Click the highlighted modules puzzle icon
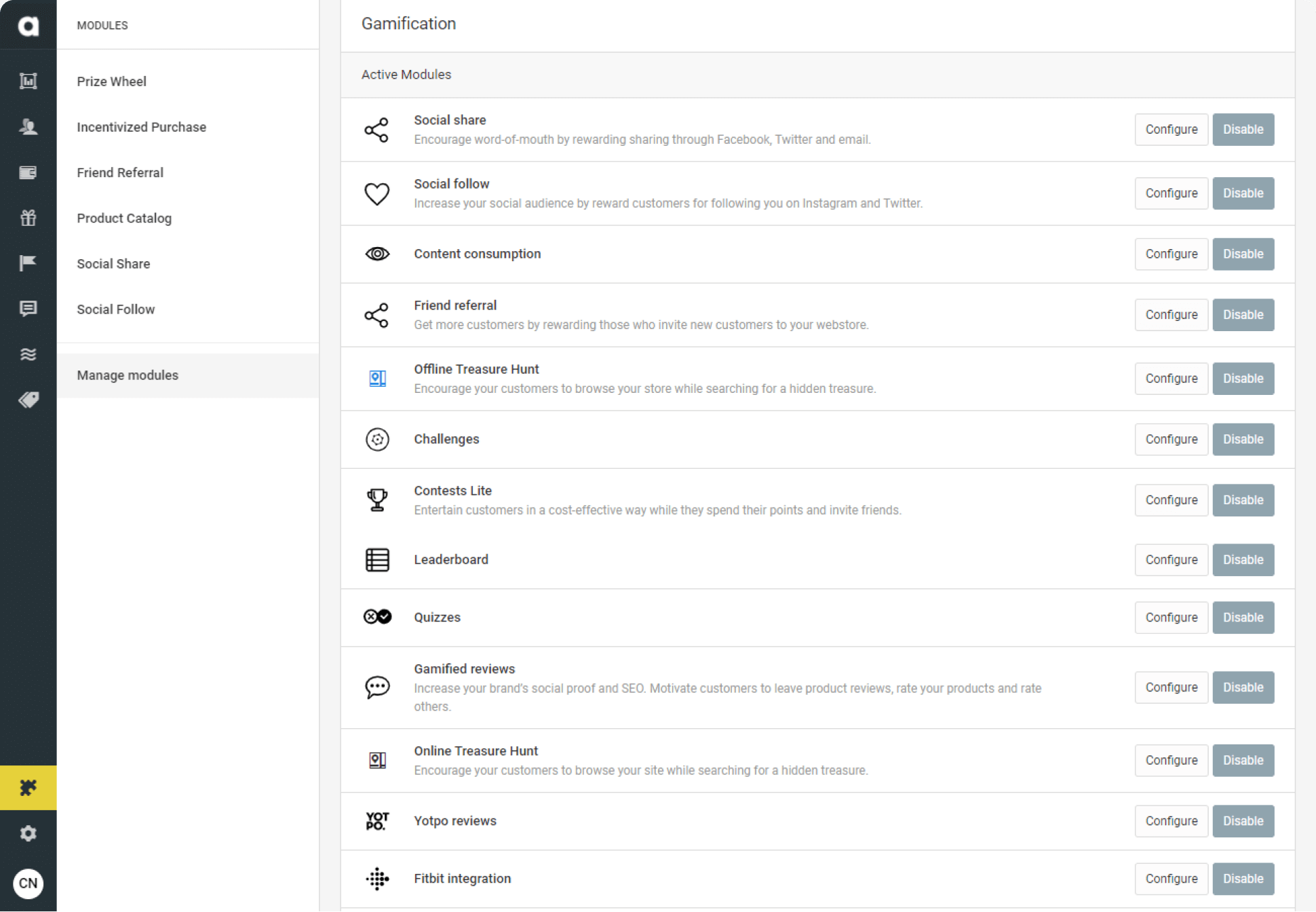 (x=28, y=788)
